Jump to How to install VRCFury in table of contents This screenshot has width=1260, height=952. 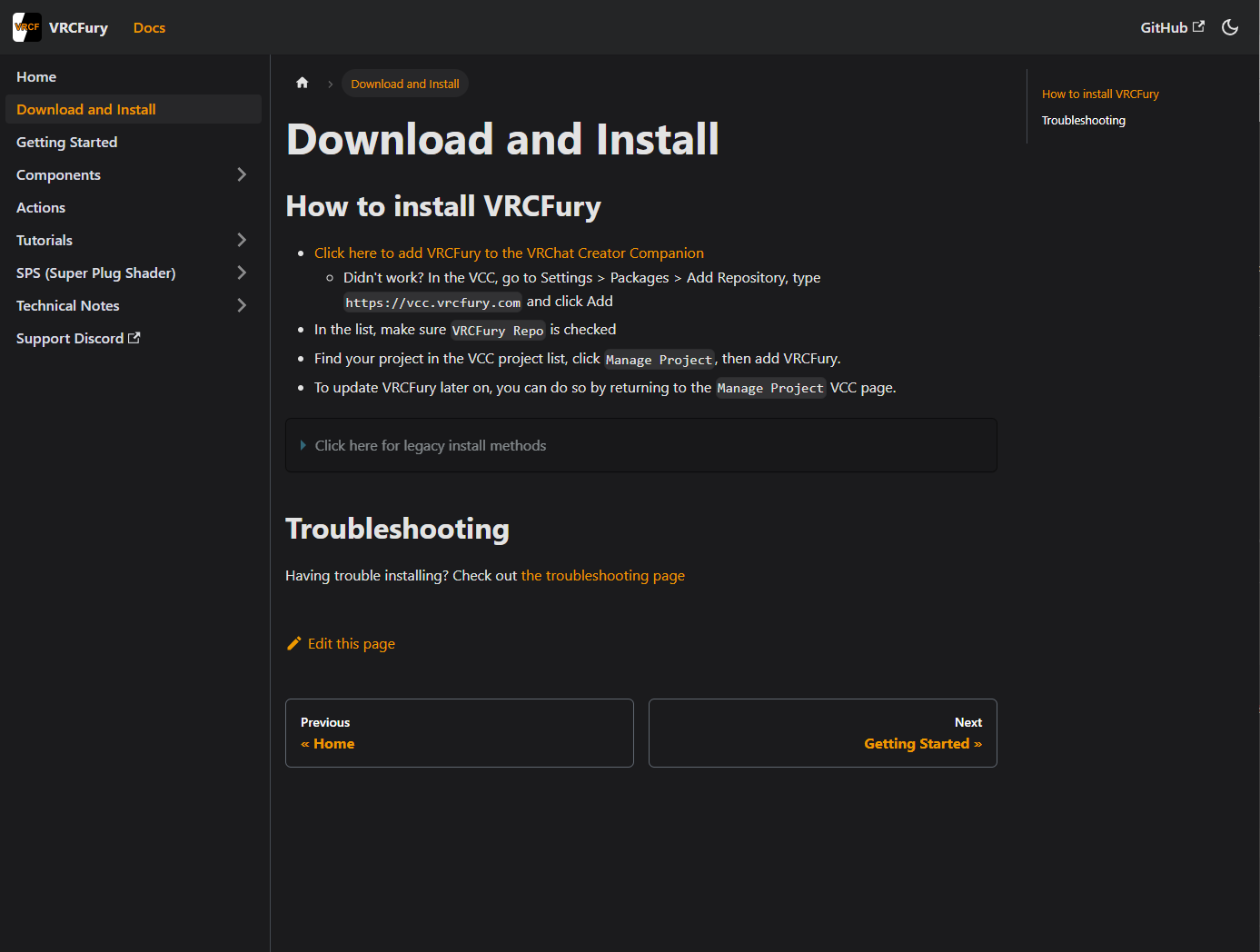[1100, 94]
